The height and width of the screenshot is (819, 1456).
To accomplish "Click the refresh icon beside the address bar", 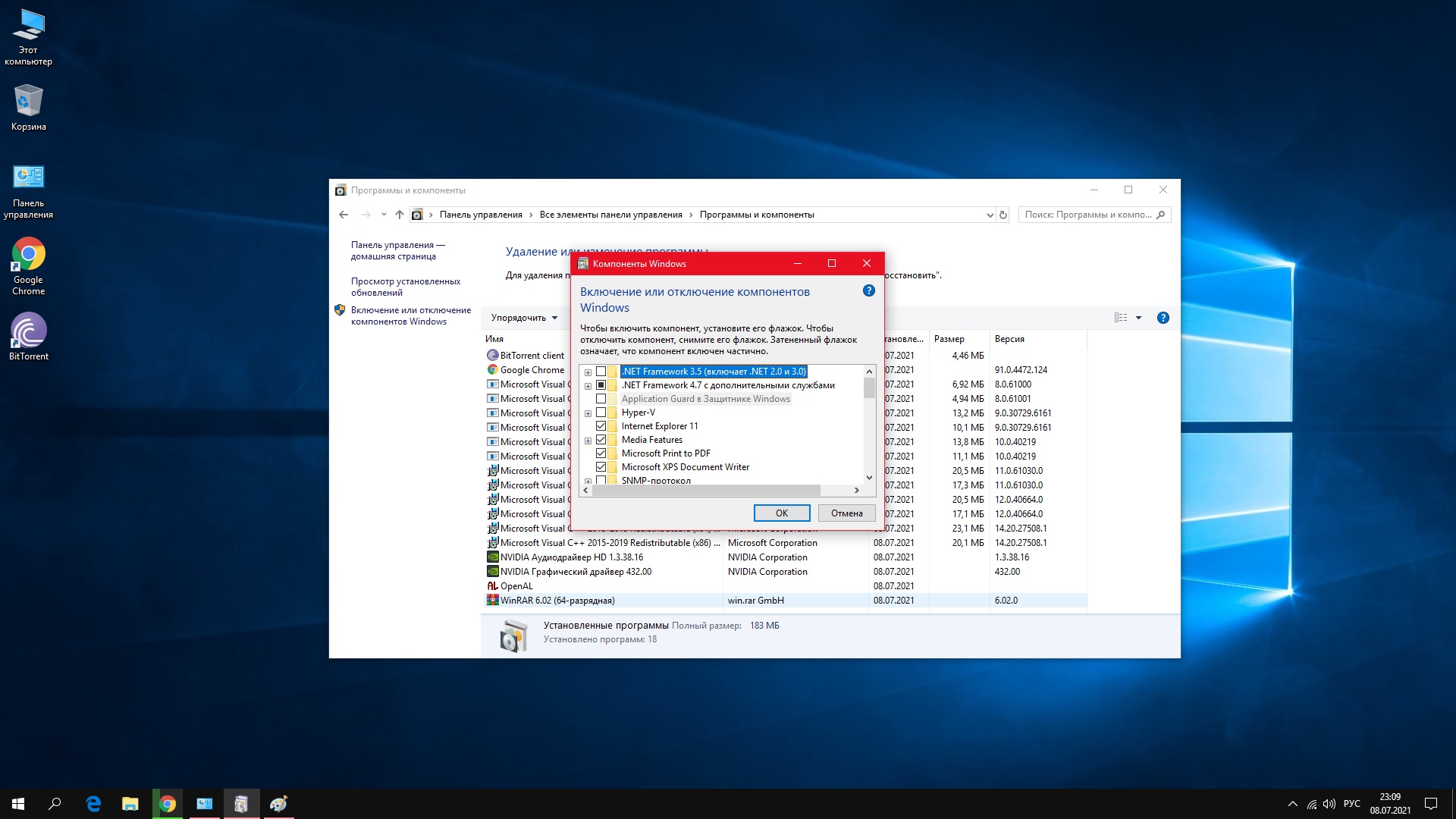I will [1003, 215].
